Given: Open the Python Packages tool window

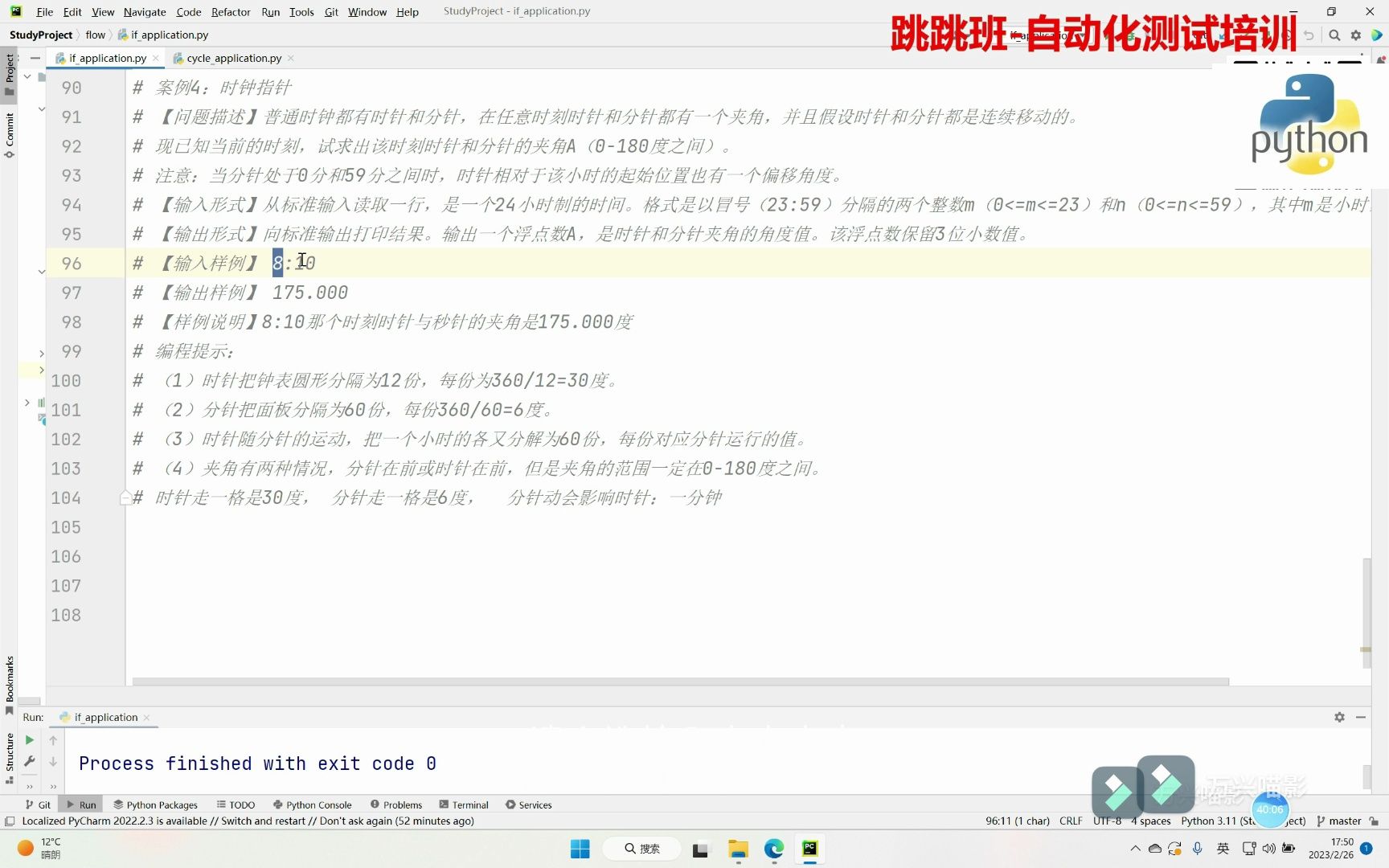Looking at the screenshot, I should click(155, 805).
